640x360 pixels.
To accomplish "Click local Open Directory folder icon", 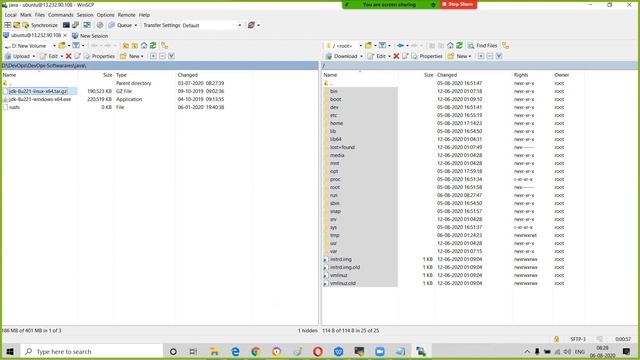I will pos(62,46).
